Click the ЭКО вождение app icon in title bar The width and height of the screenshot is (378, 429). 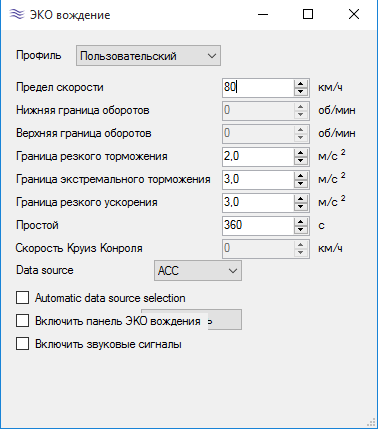click(x=17, y=14)
